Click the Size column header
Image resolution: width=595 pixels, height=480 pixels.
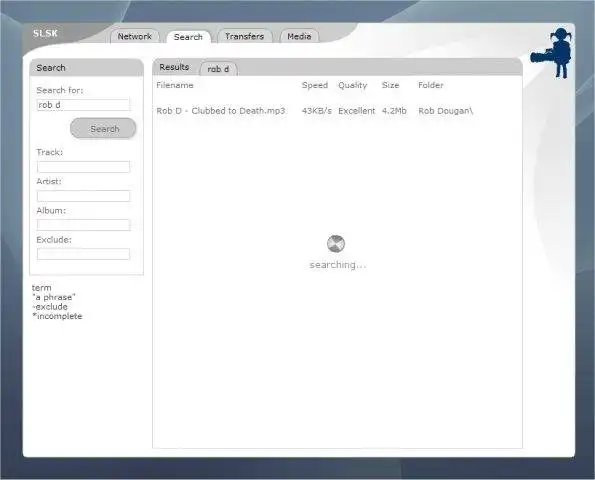point(390,85)
